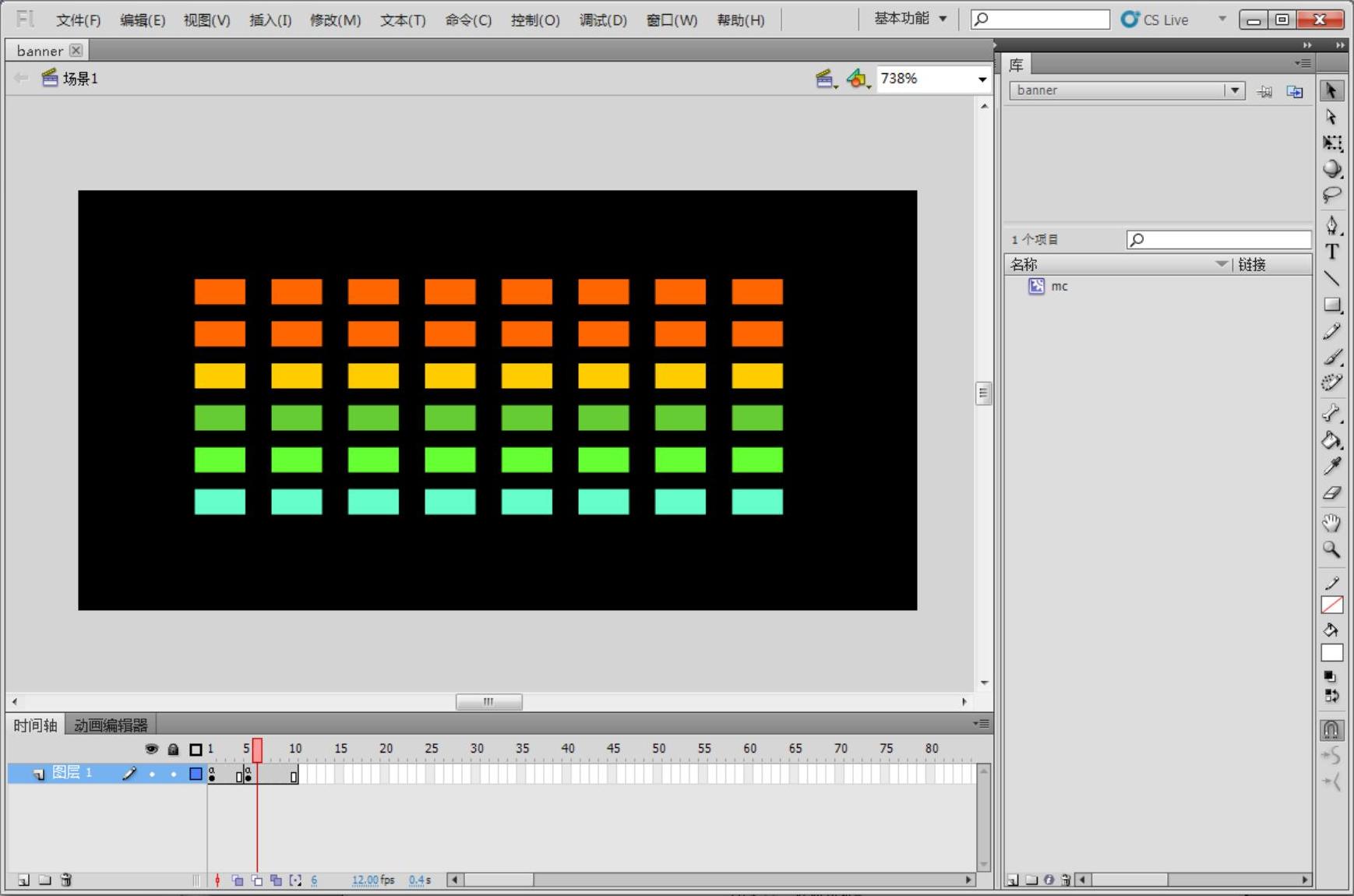Select the Zoom magnifier tool
This screenshot has width=1354, height=896.
tap(1331, 549)
